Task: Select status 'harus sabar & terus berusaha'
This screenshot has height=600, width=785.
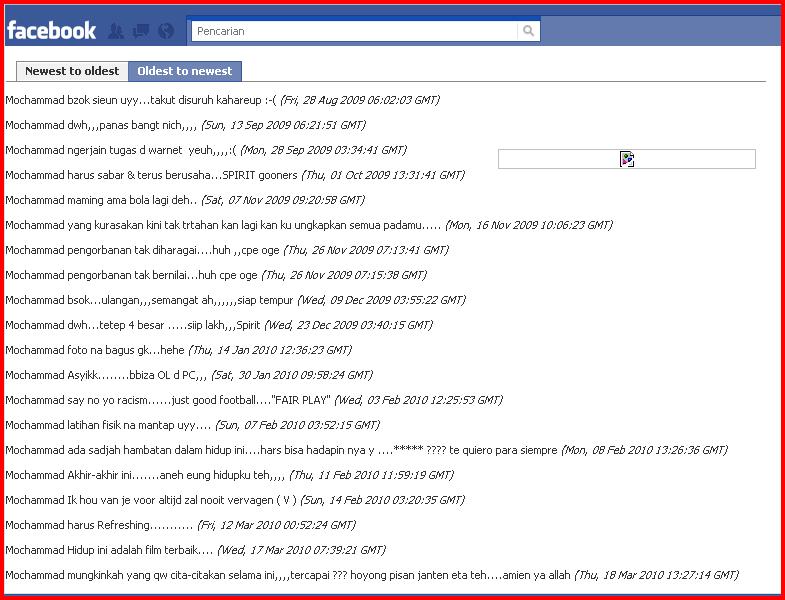Action: point(151,175)
